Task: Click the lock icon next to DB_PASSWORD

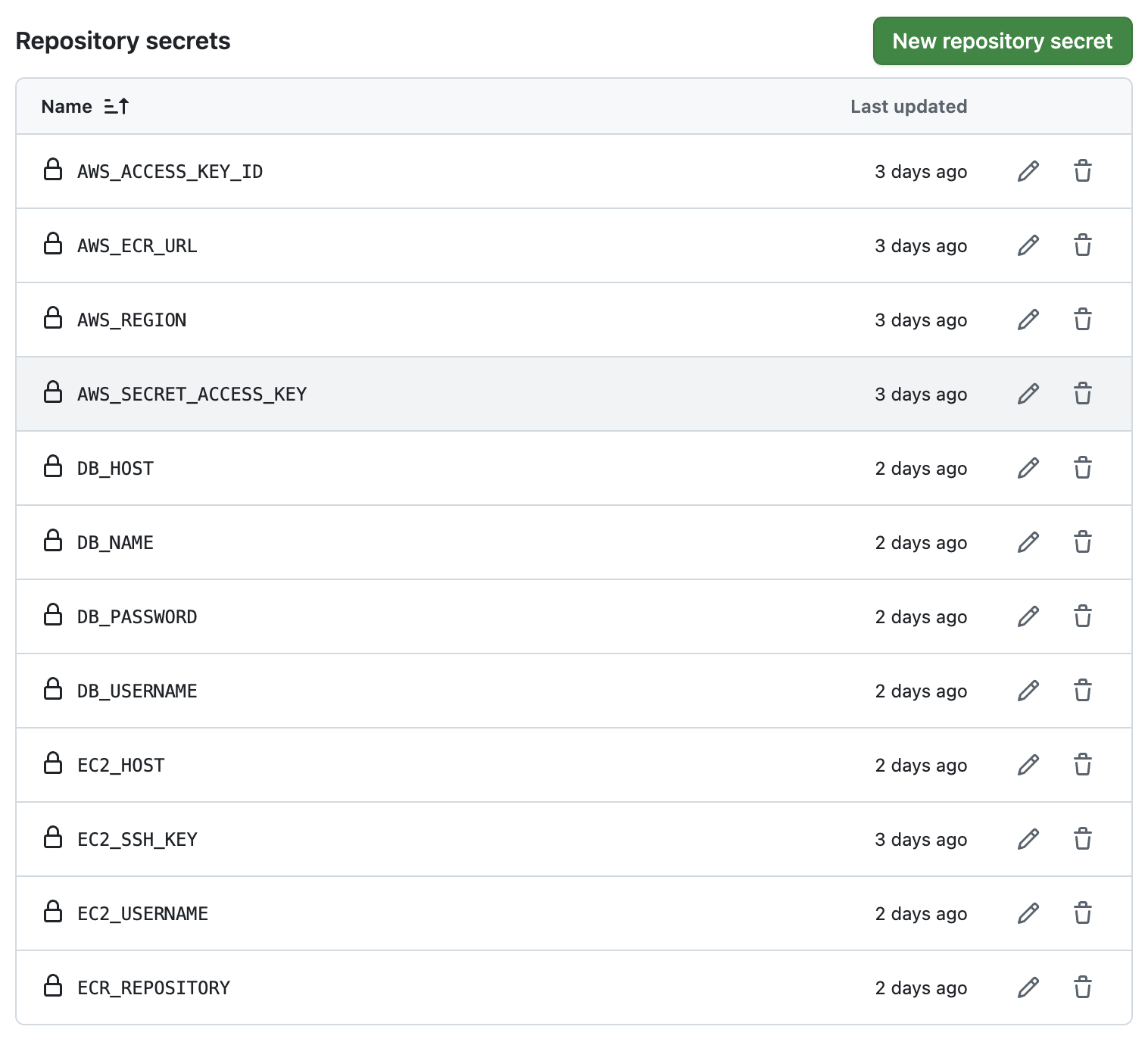Action: click(x=52, y=616)
